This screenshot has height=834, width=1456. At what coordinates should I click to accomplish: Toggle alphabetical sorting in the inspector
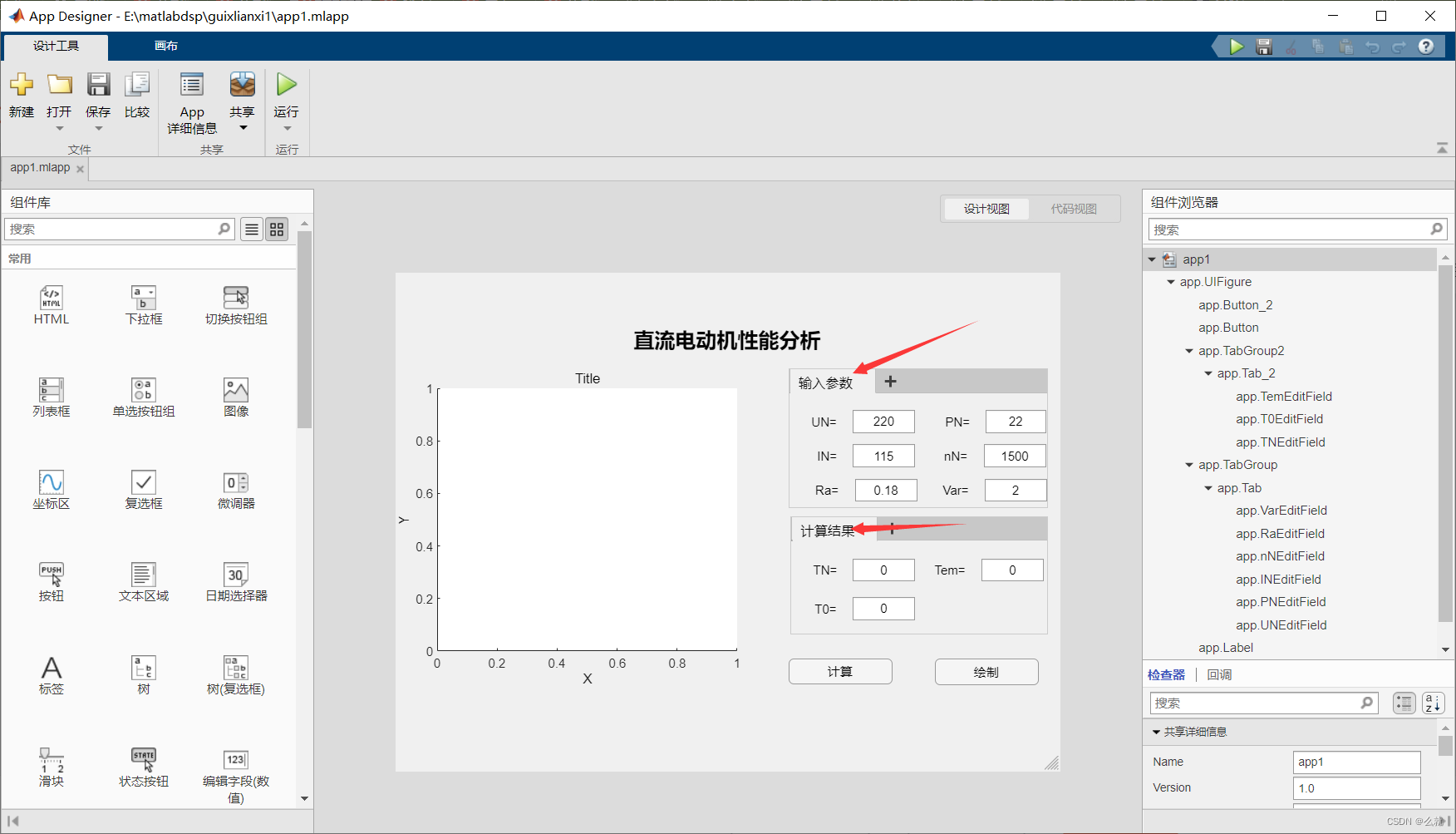[x=1433, y=703]
